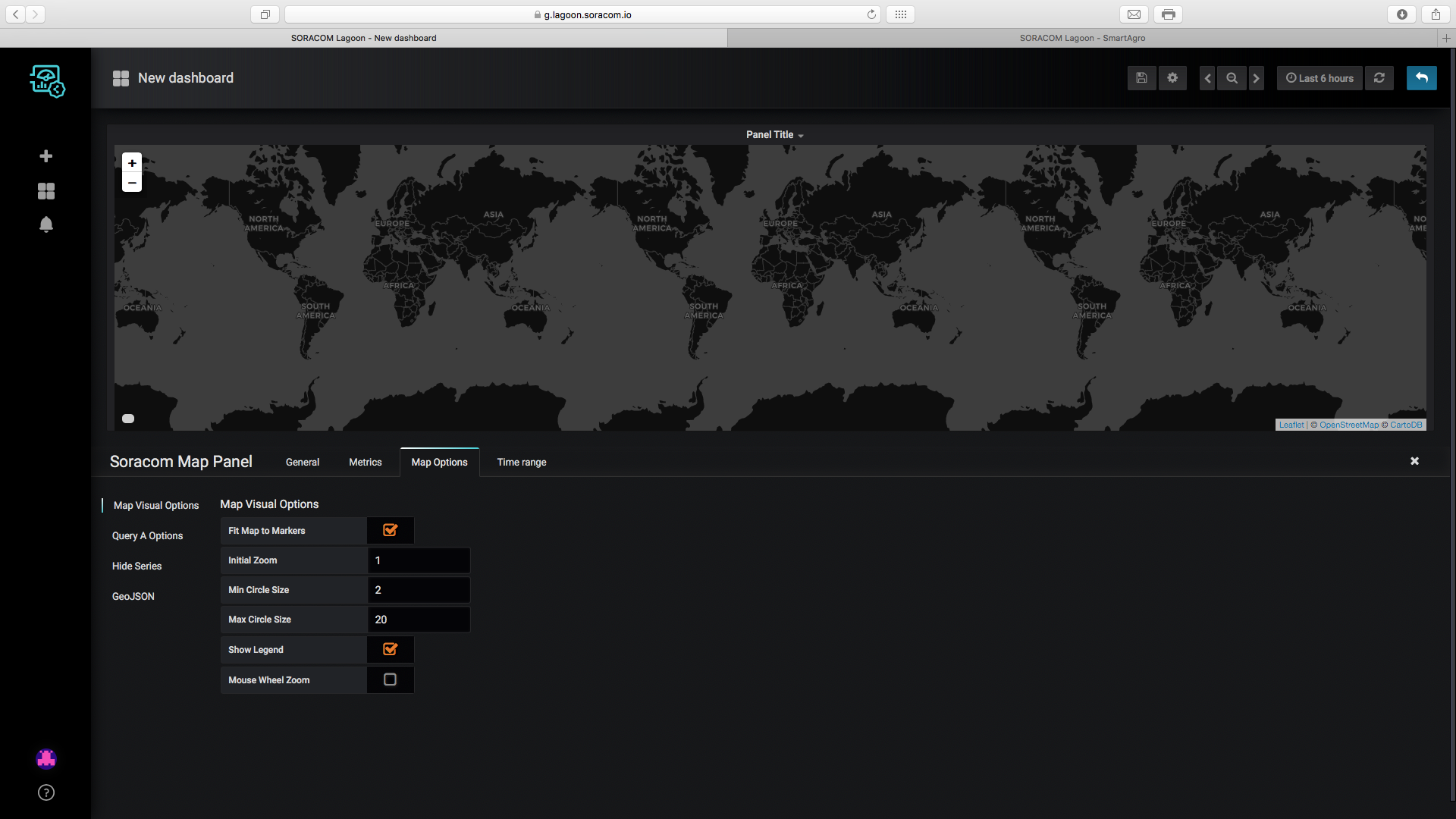Open the sidebar dashboards grid icon

point(46,191)
